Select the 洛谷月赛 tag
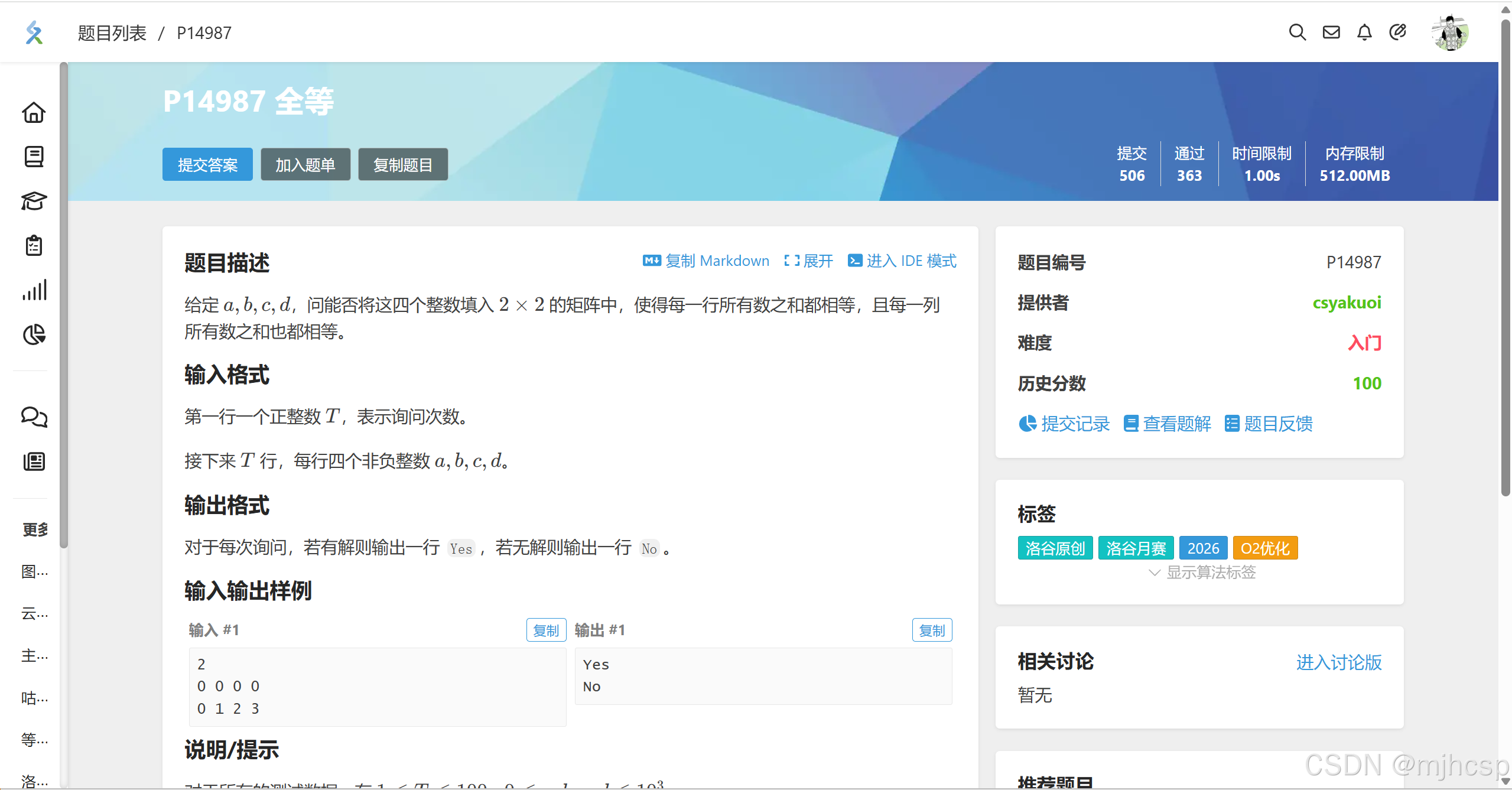Viewport: 1512px width, 790px height. tap(1135, 548)
